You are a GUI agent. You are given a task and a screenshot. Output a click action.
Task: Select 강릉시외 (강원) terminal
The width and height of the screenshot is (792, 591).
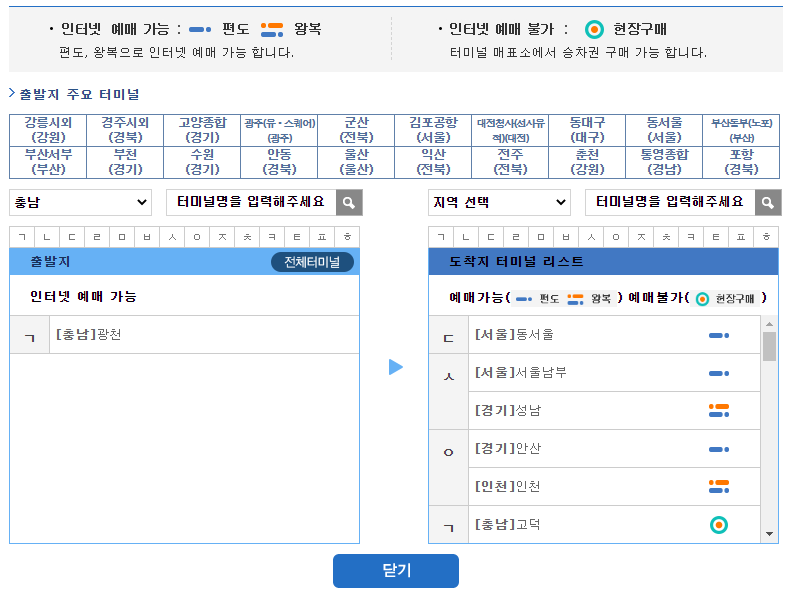pos(48,130)
